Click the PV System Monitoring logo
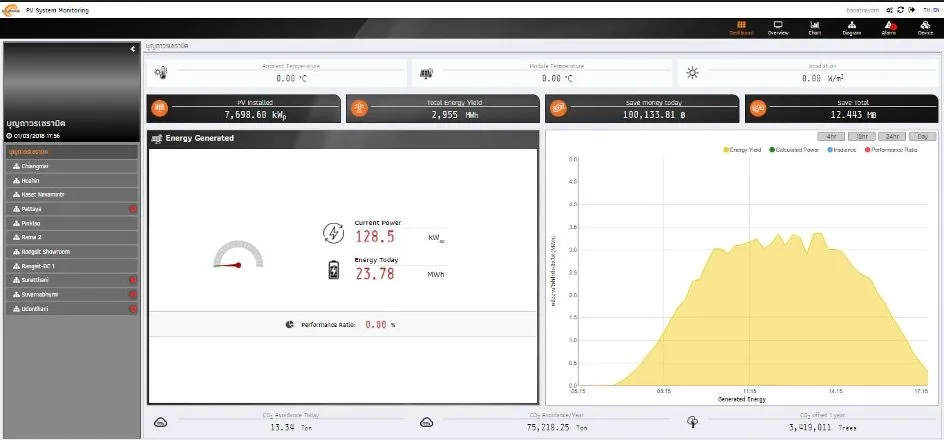Image resolution: width=944 pixels, height=440 pixels. (11, 10)
